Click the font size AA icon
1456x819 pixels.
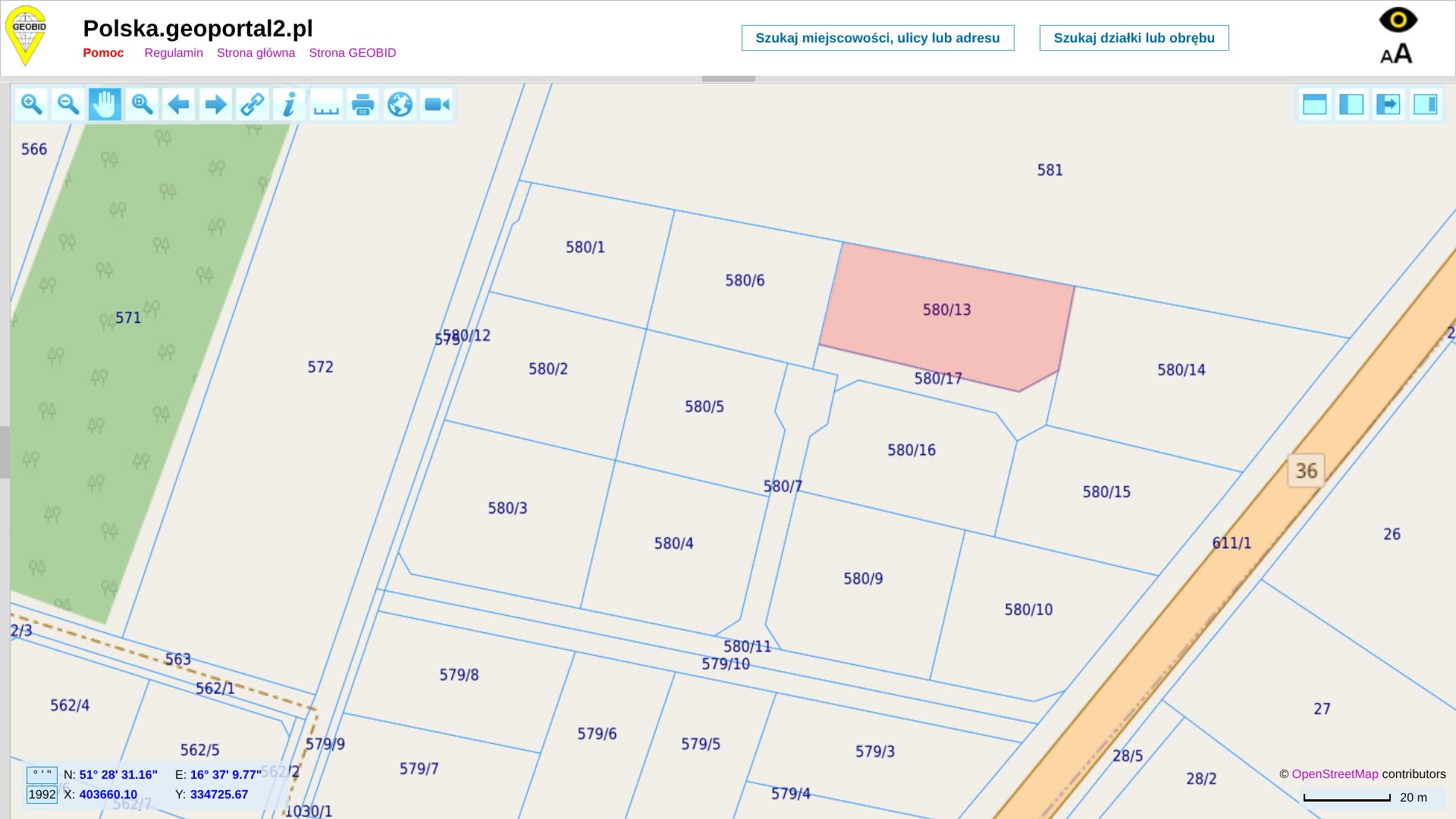(1396, 53)
